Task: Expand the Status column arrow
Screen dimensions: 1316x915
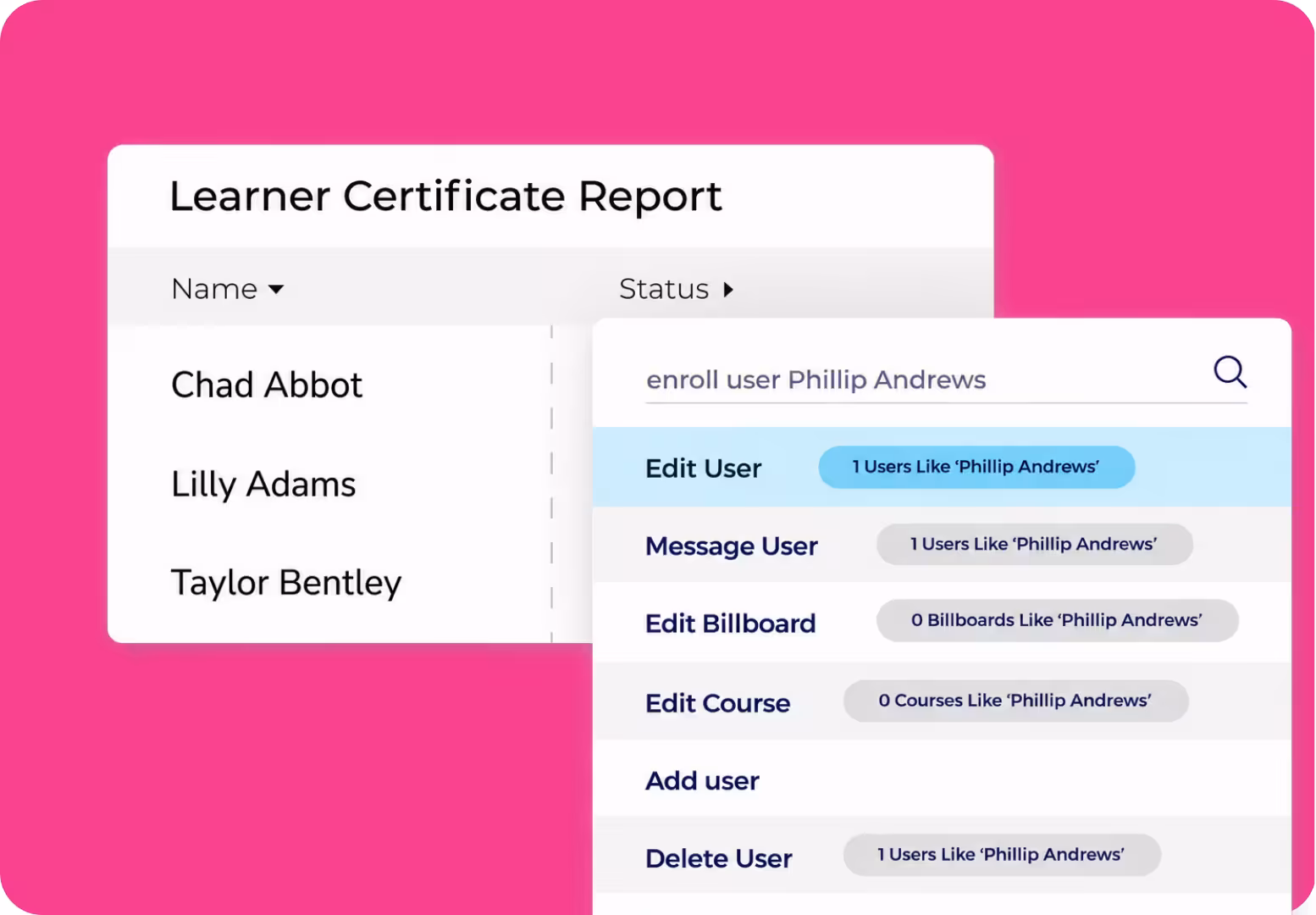Action: [x=727, y=290]
